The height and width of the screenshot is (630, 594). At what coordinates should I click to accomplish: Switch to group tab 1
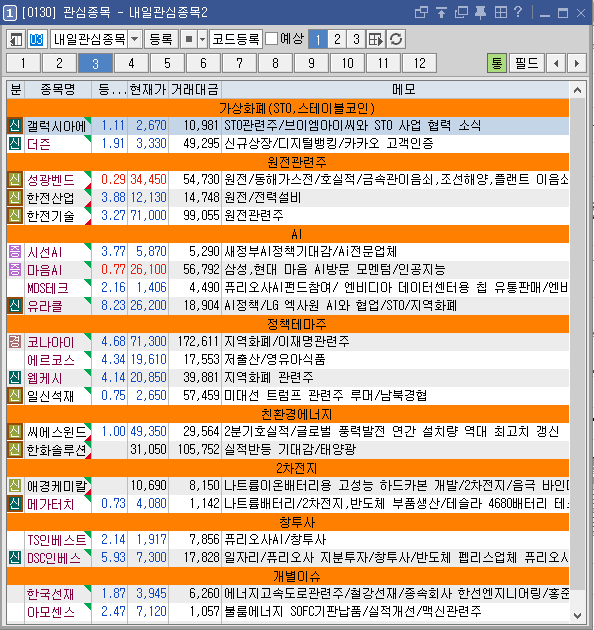tap(23, 63)
